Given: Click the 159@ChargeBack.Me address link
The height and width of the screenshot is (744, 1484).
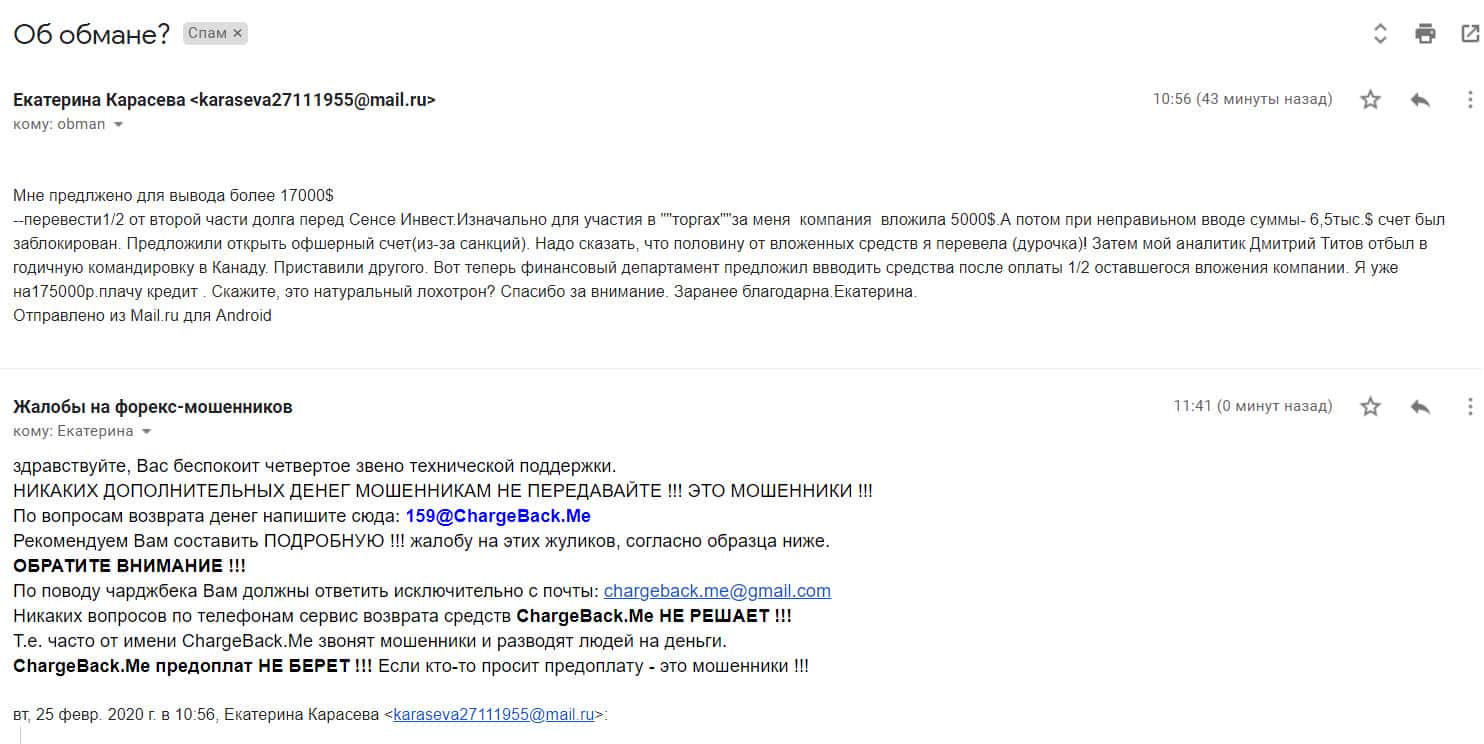Looking at the screenshot, I should [x=498, y=516].
